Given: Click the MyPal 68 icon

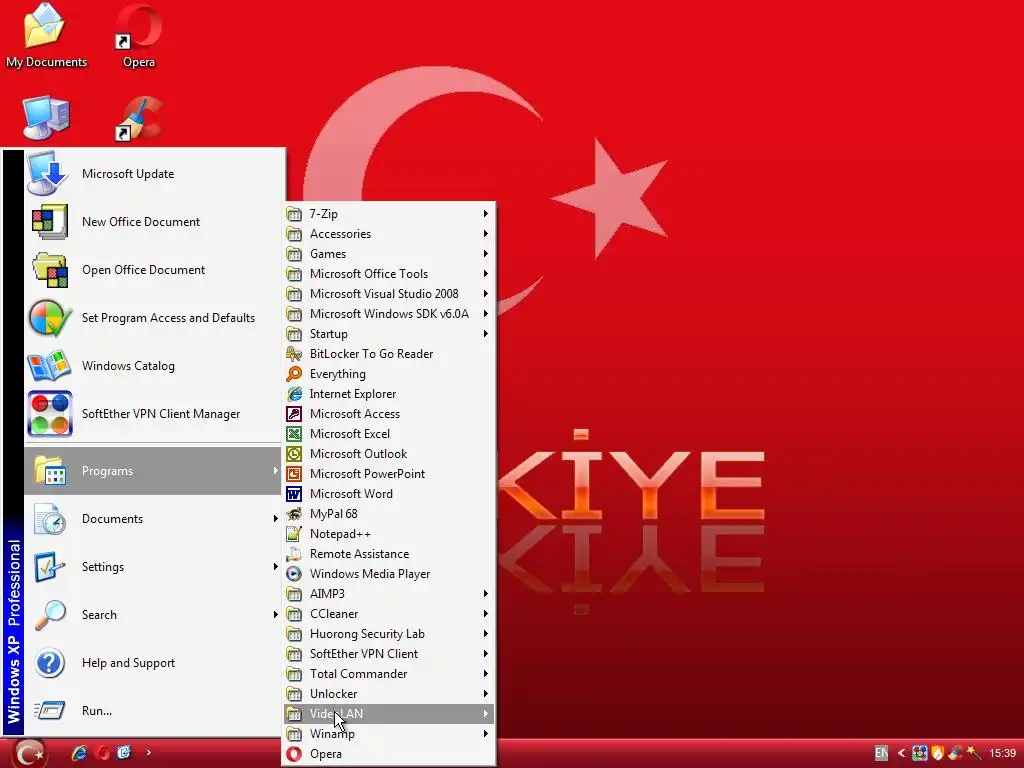Looking at the screenshot, I should pyautogui.click(x=295, y=514).
